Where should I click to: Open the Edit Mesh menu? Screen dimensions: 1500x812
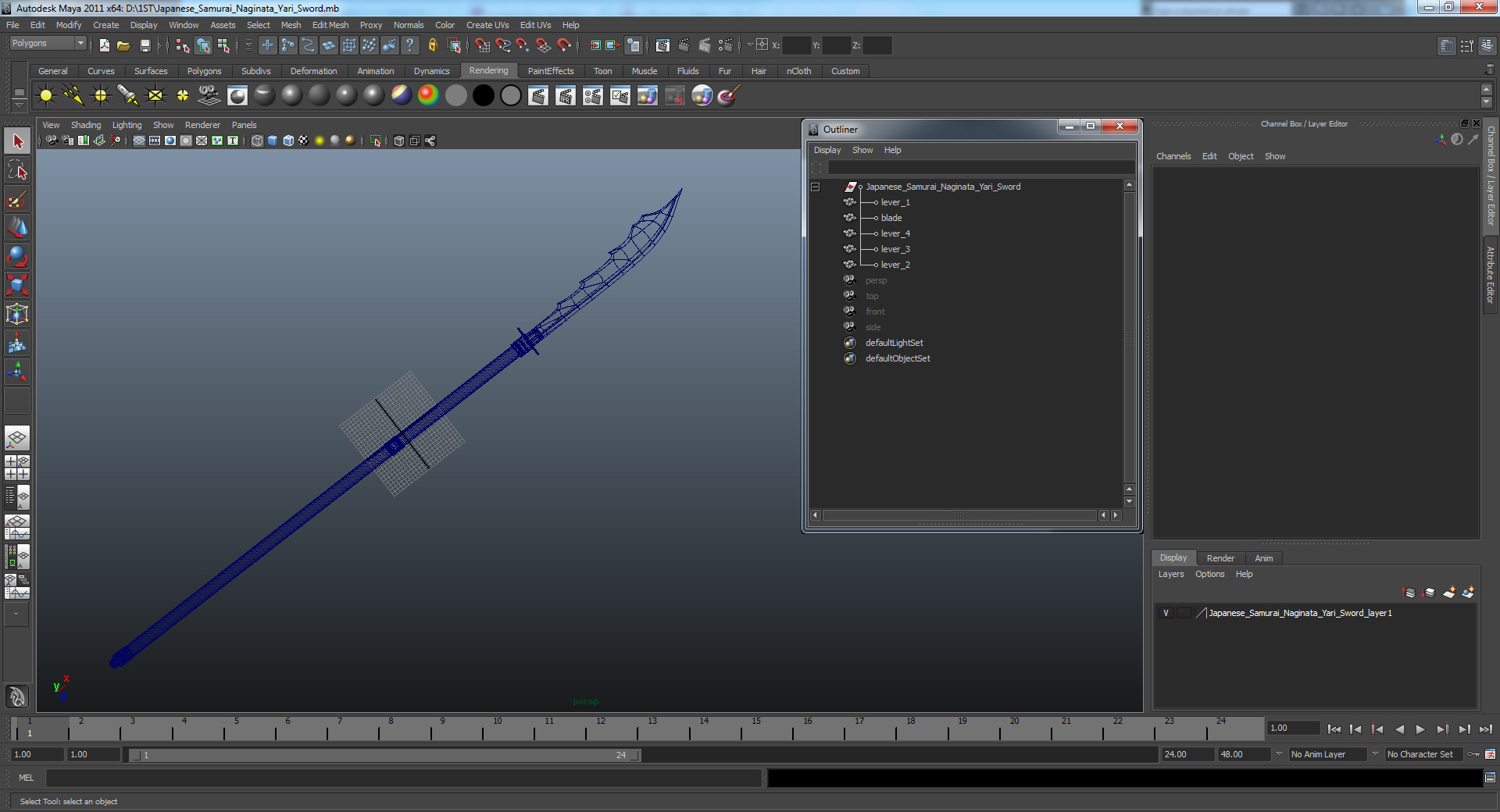tap(330, 25)
